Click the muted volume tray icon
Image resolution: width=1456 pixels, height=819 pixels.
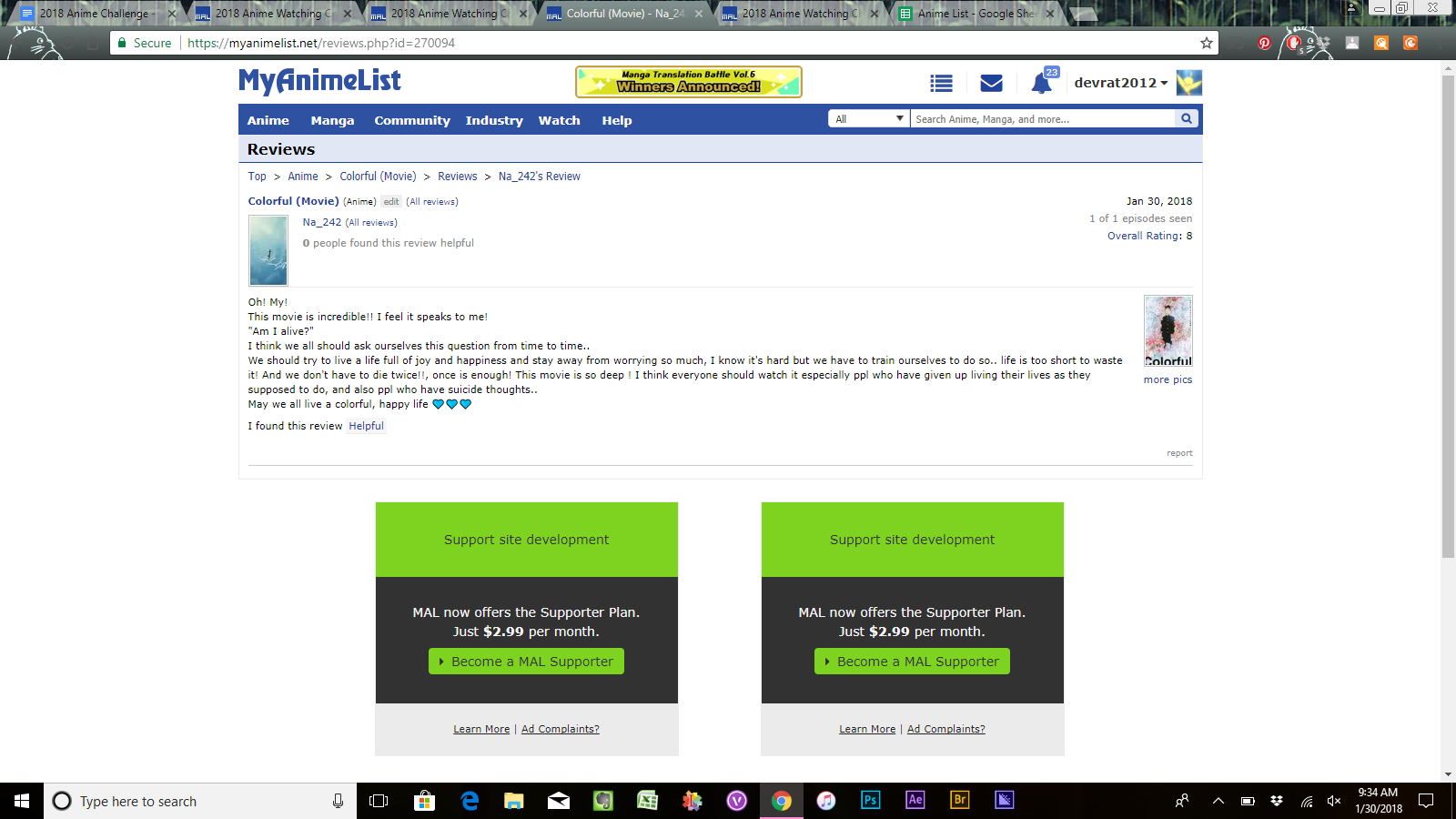click(1334, 801)
